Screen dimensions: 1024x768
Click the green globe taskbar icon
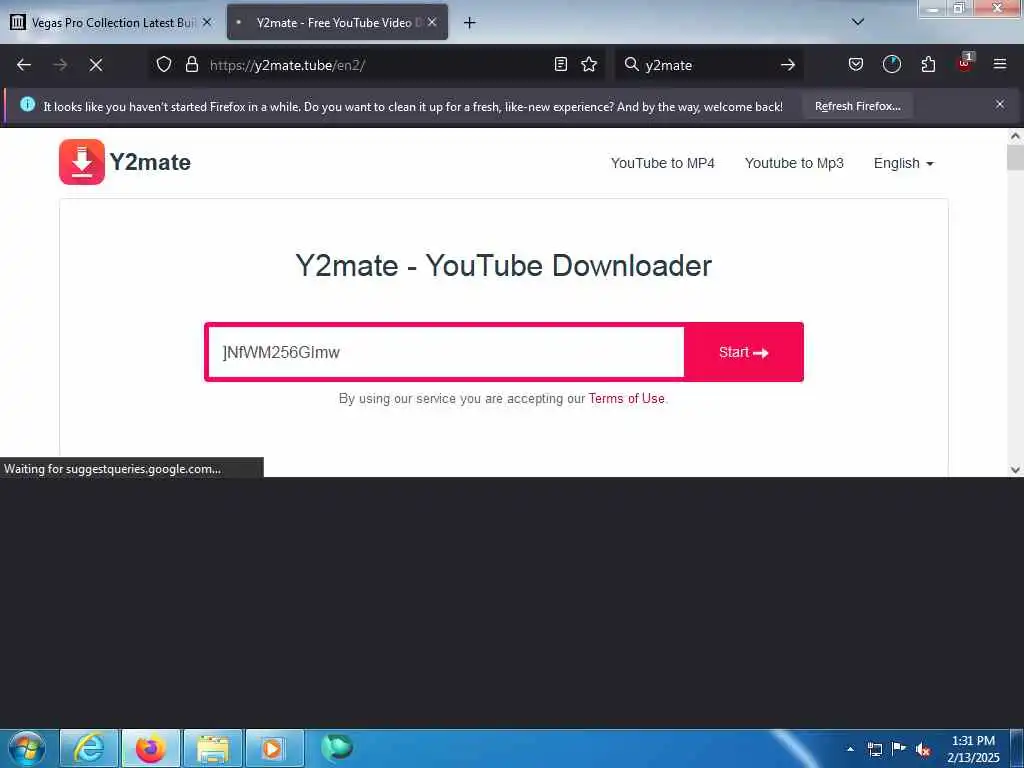(x=338, y=746)
